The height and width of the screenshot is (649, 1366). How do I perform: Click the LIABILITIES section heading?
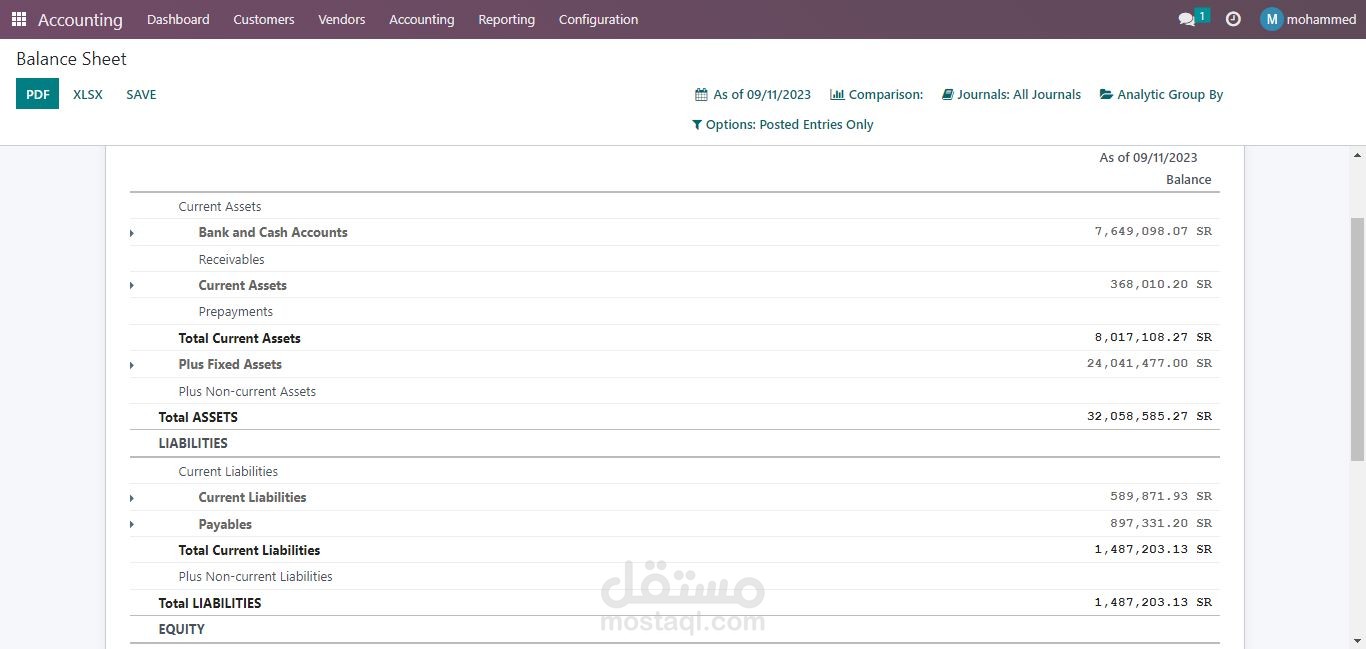point(193,443)
